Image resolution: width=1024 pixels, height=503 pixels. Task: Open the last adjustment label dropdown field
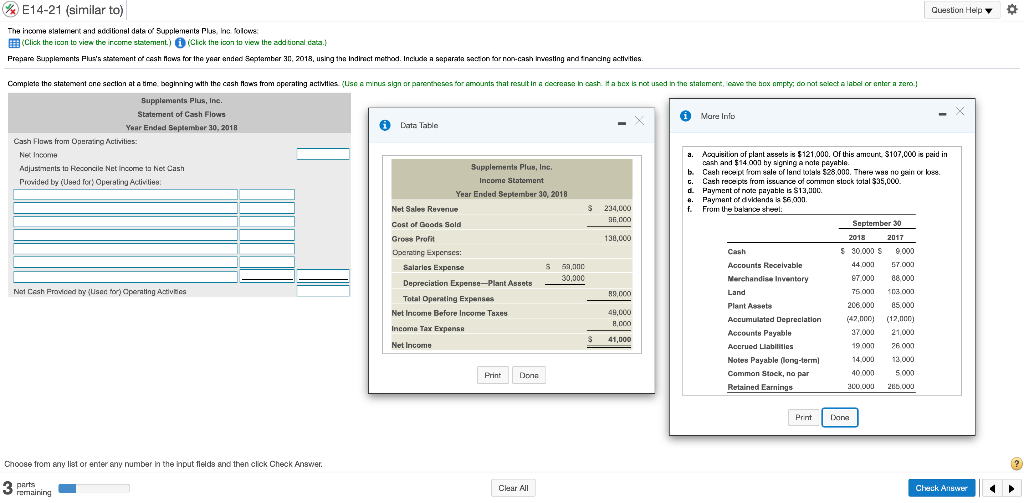coord(126,277)
